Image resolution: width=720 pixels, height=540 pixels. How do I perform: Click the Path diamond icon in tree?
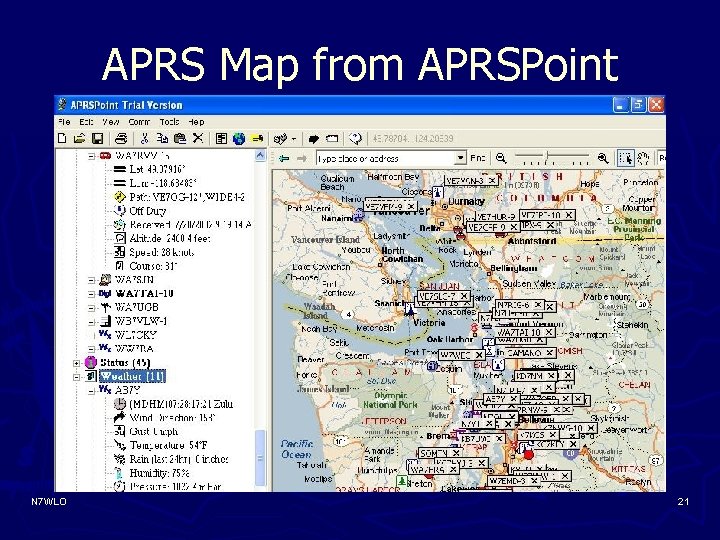[119, 197]
